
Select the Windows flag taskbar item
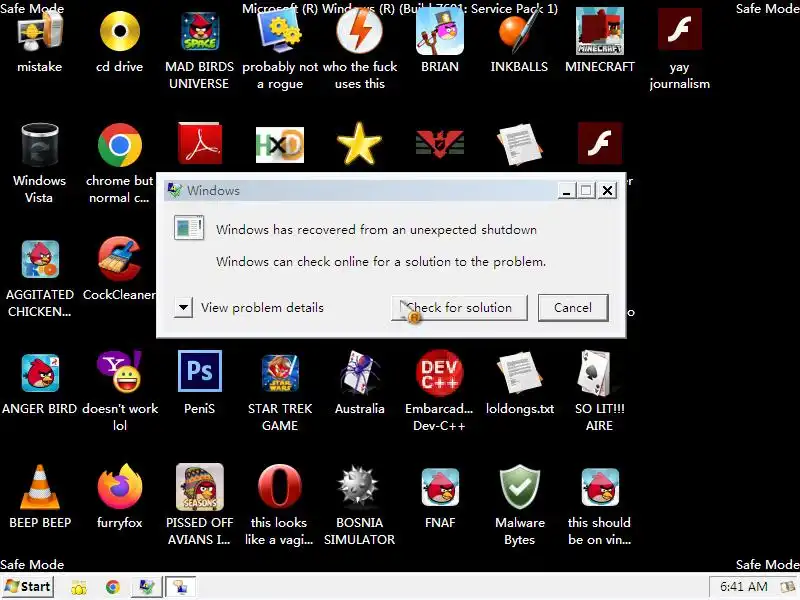point(147,587)
